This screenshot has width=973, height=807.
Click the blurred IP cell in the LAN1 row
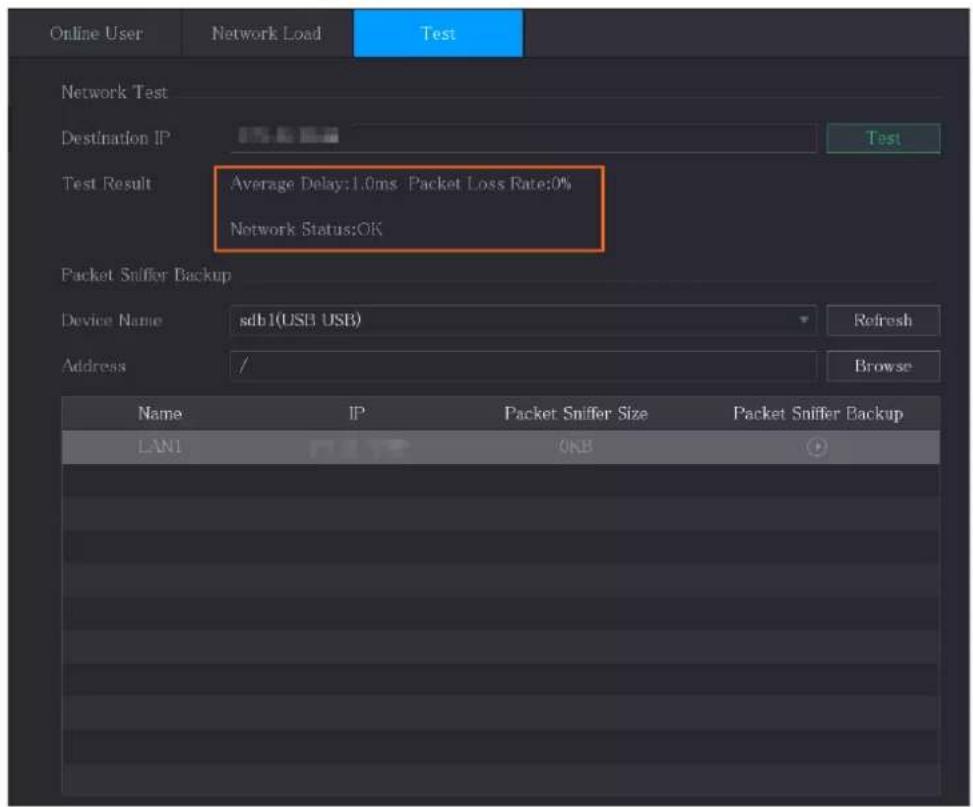click(359, 447)
